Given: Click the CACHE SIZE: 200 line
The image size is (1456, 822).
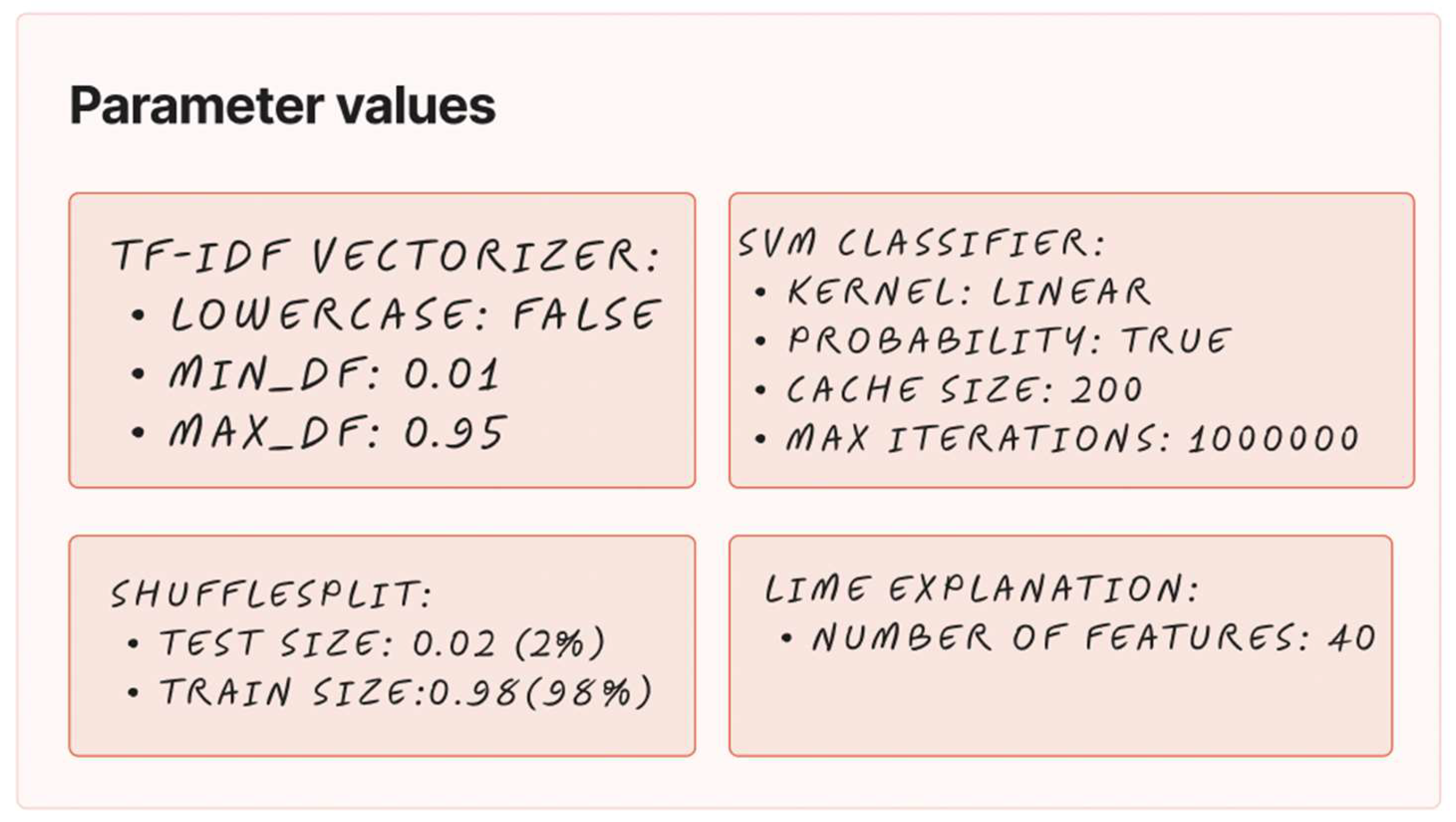Looking at the screenshot, I should point(964,390).
